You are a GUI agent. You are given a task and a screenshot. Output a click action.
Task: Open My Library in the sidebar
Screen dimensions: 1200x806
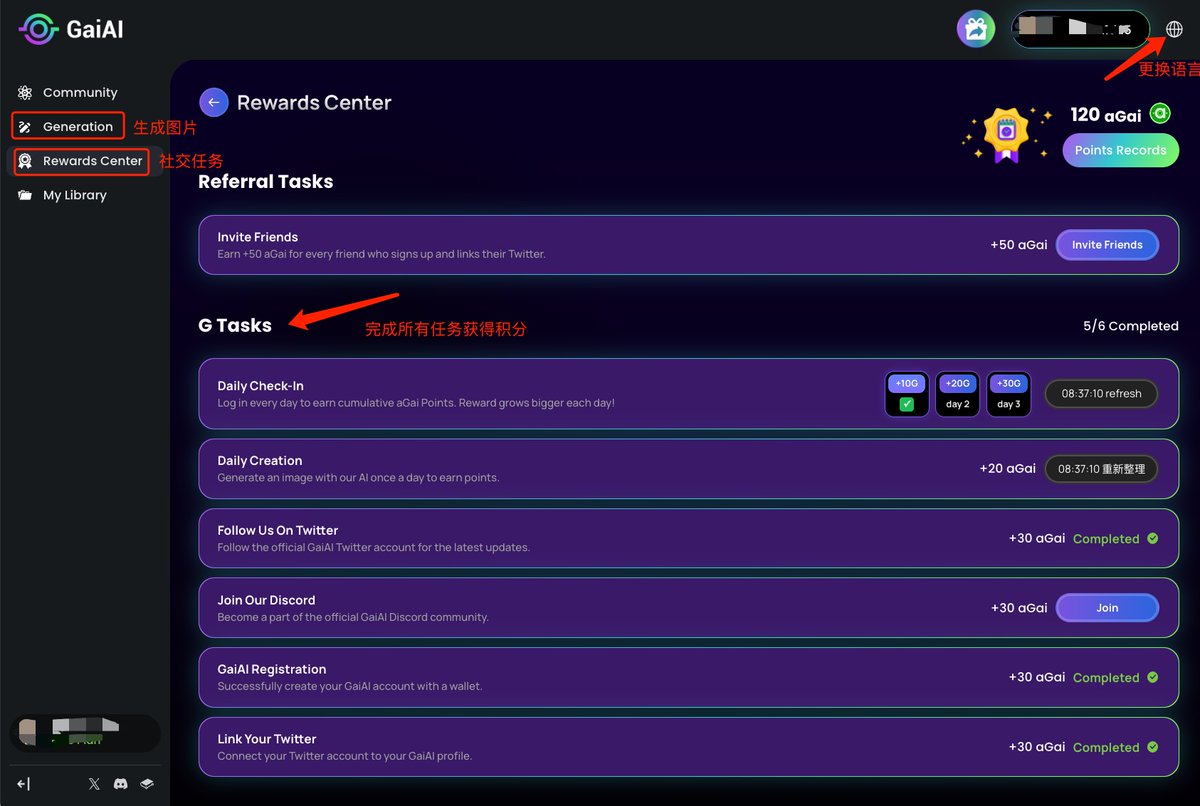[x=75, y=195]
